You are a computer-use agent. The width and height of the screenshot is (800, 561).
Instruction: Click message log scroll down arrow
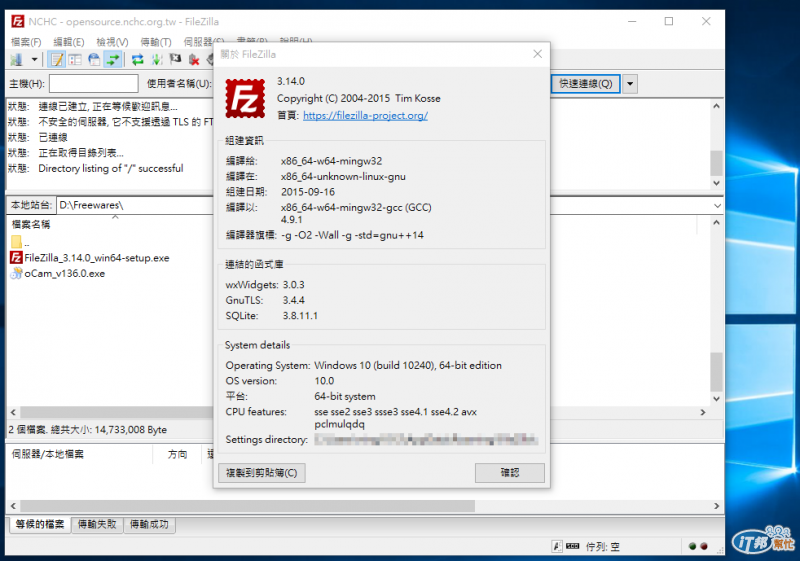(x=716, y=183)
